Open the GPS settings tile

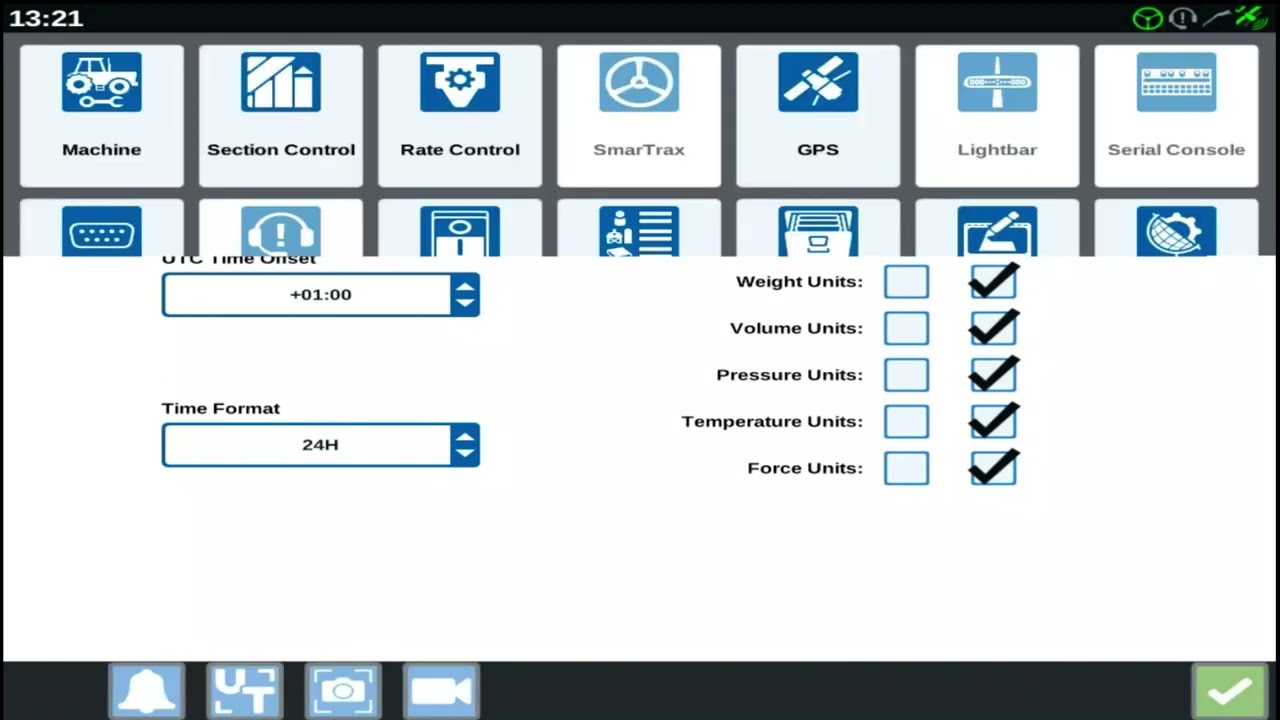coord(818,116)
